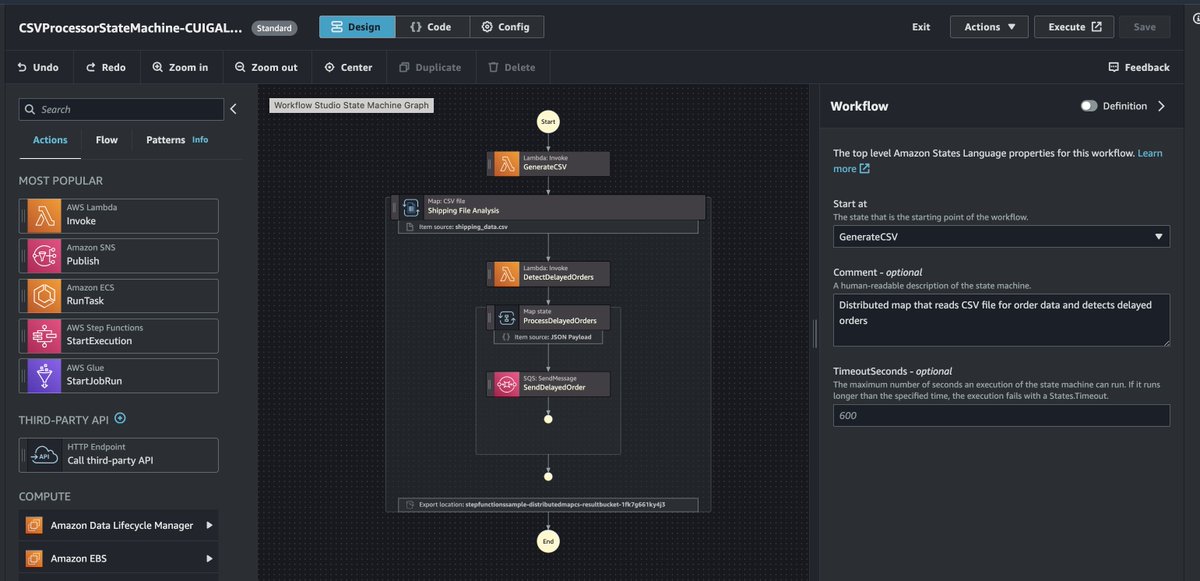This screenshot has width=1200, height=581.
Task: Select the Actions tab
Action: pyautogui.click(x=50, y=140)
